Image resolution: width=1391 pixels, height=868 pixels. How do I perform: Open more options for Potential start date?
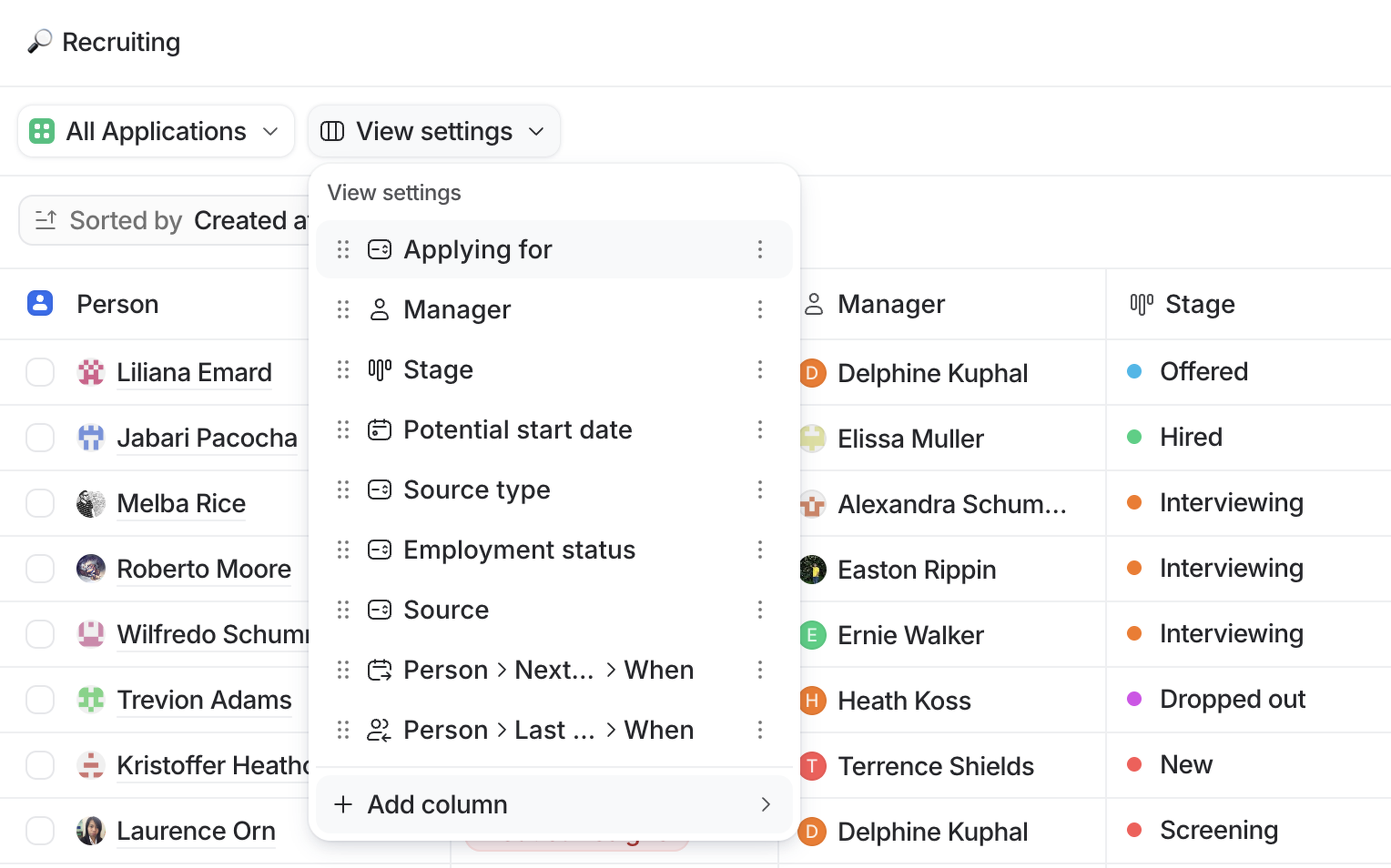tap(760, 429)
